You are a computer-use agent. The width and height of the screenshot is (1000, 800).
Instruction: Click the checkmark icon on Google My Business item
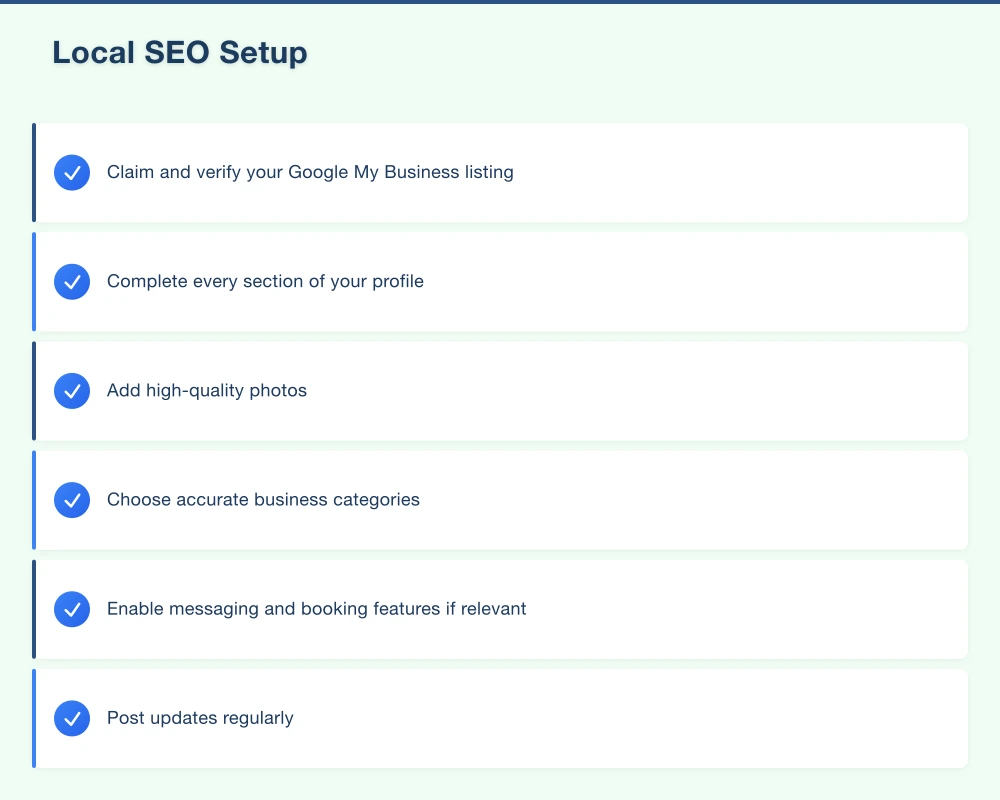[x=71, y=172]
